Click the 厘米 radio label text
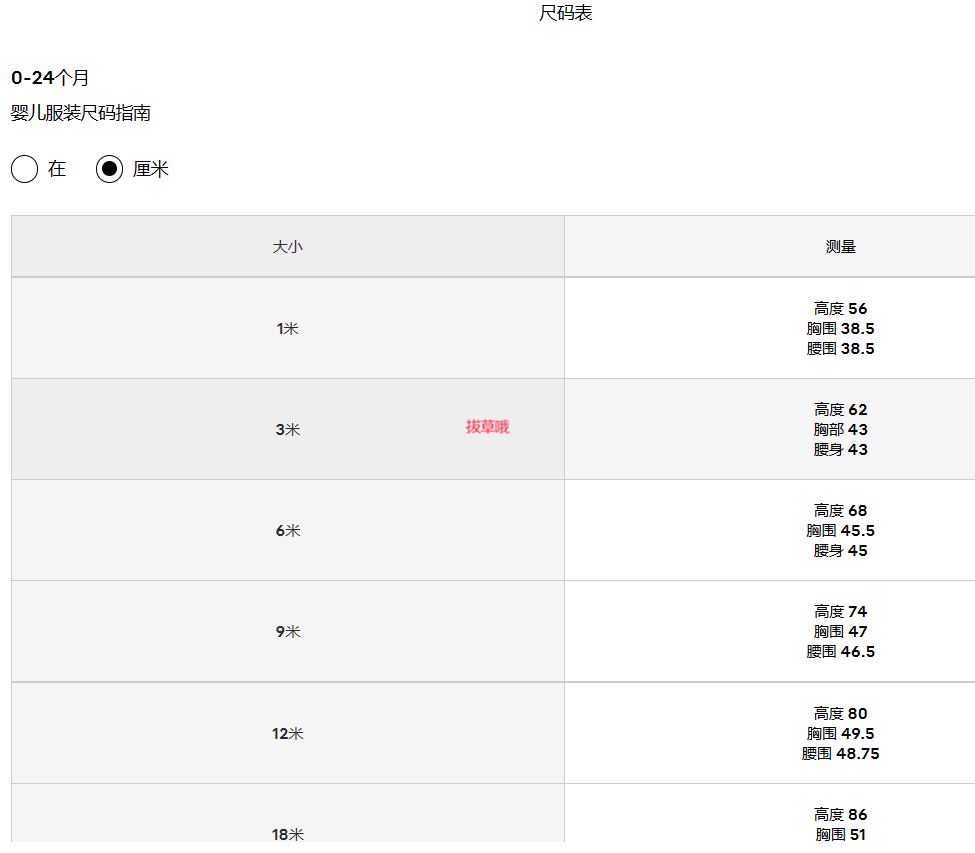975x853 pixels. point(151,169)
